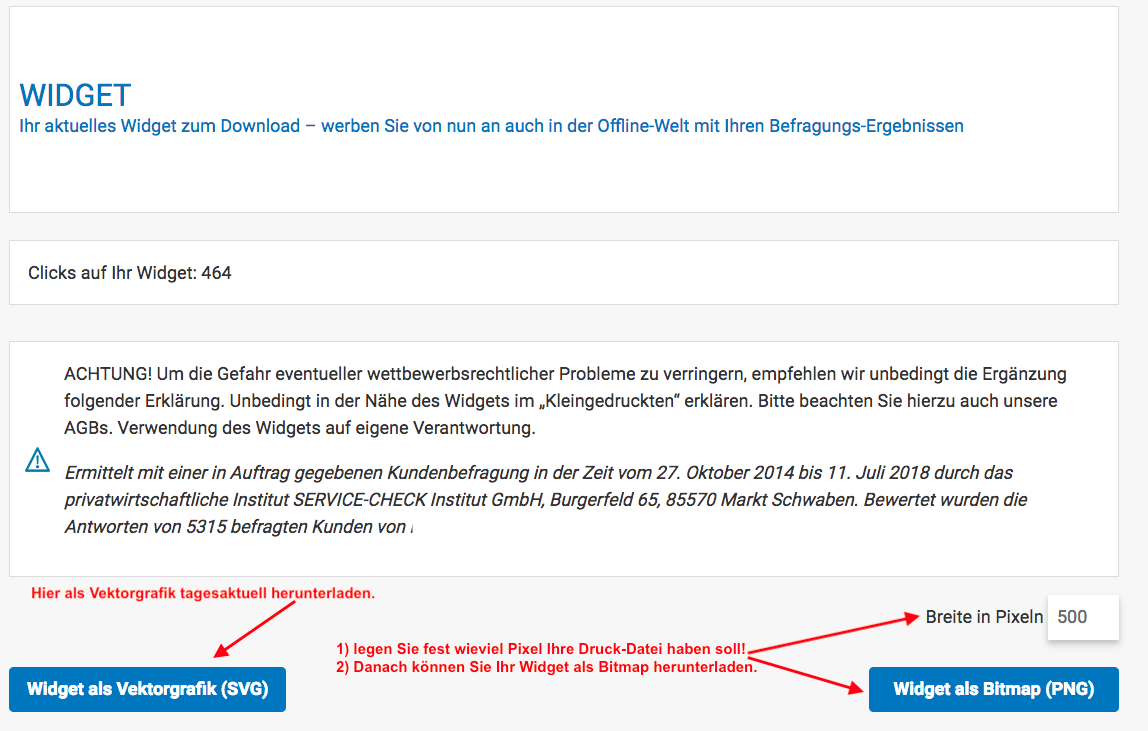Focus the Breite in Pixeln input field

point(1082,617)
